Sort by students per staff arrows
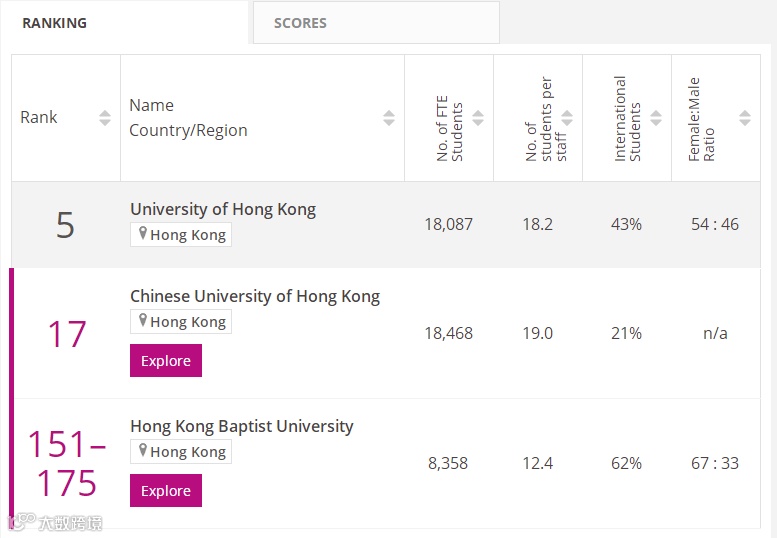 click(x=567, y=118)
